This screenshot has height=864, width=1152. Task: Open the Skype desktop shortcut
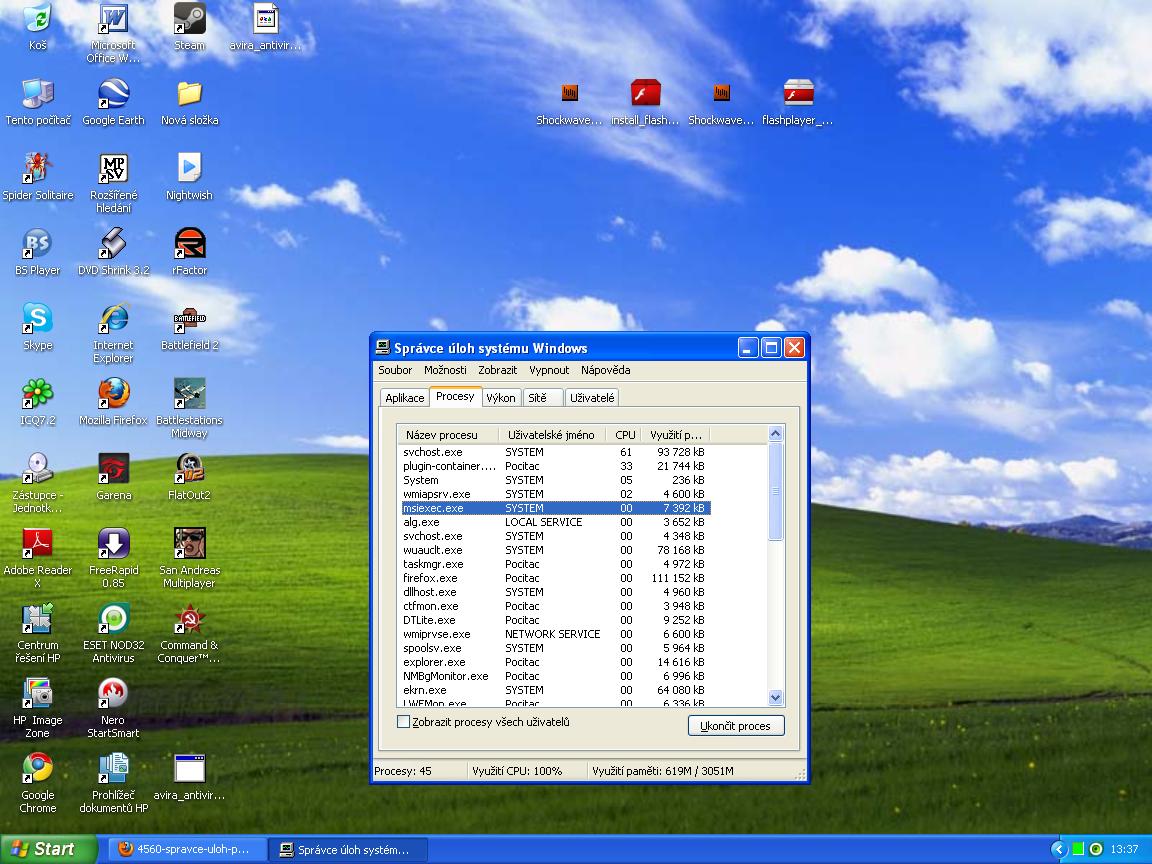(x=37, y=319)
